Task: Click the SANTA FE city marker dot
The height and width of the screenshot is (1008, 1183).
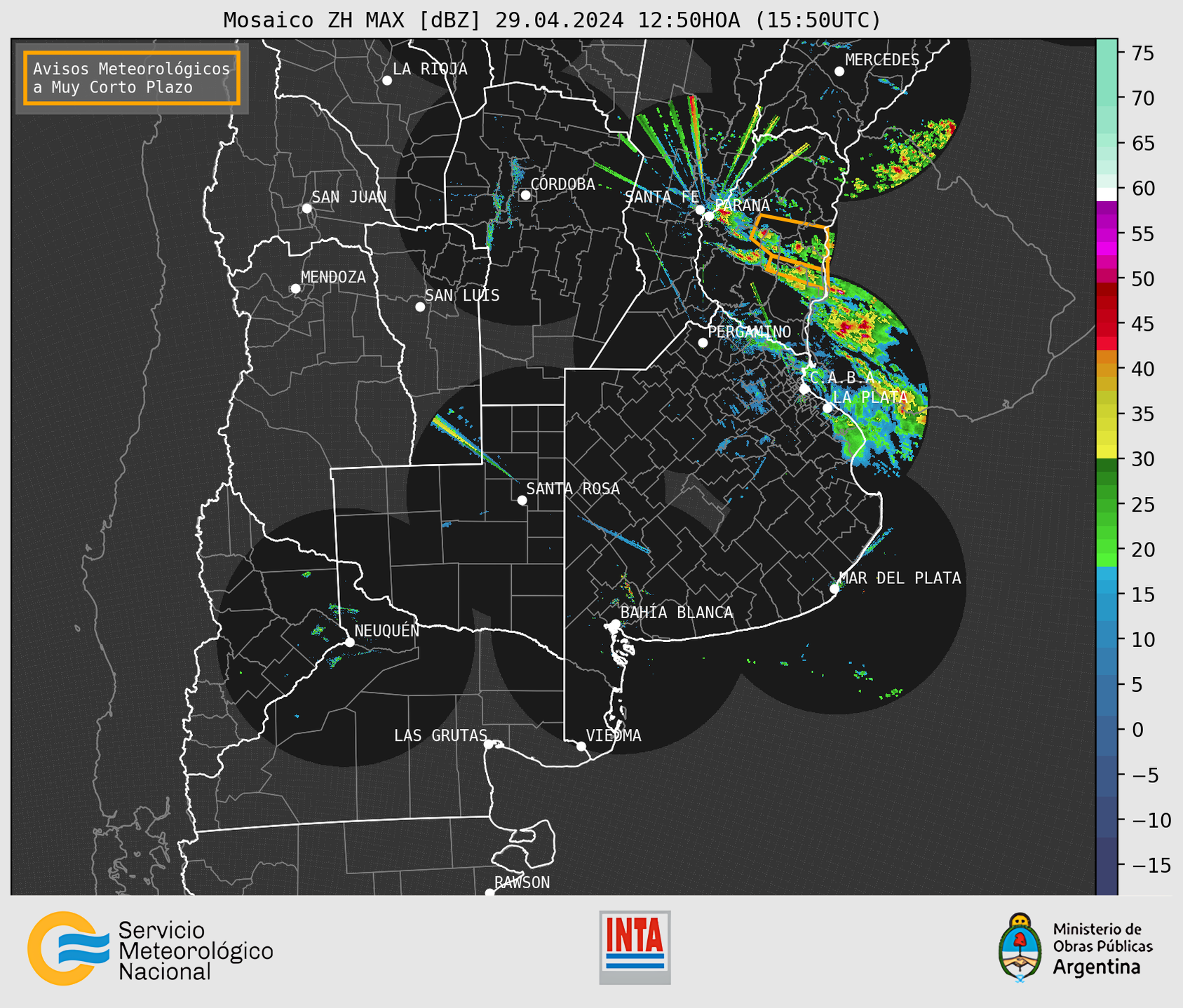Action: click(700, 210)
